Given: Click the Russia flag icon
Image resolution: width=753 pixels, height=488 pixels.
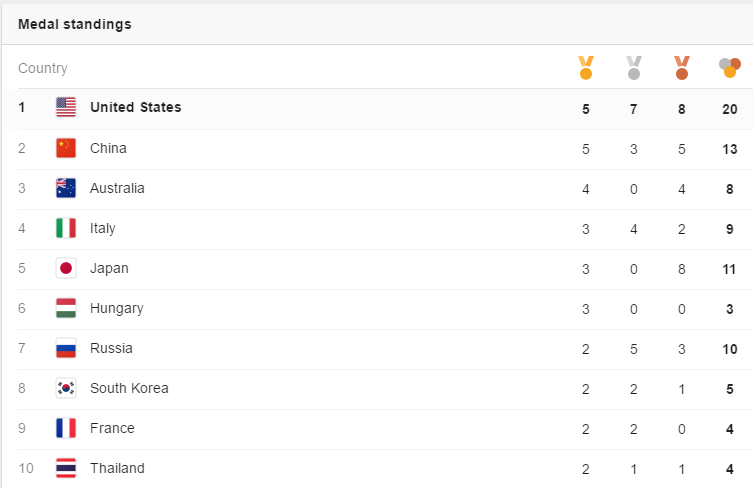Looking at the screenshot, I should click(66, 348).
